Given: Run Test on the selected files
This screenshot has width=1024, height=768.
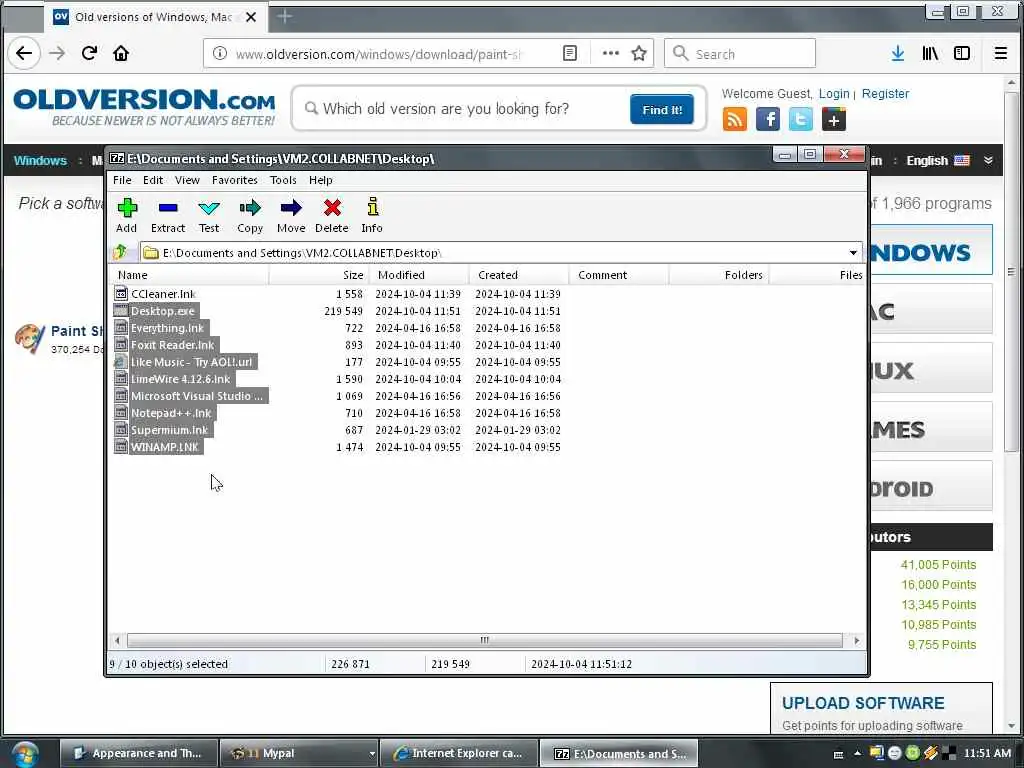Looking at the screenshot, I should click(x=209, y=215).
